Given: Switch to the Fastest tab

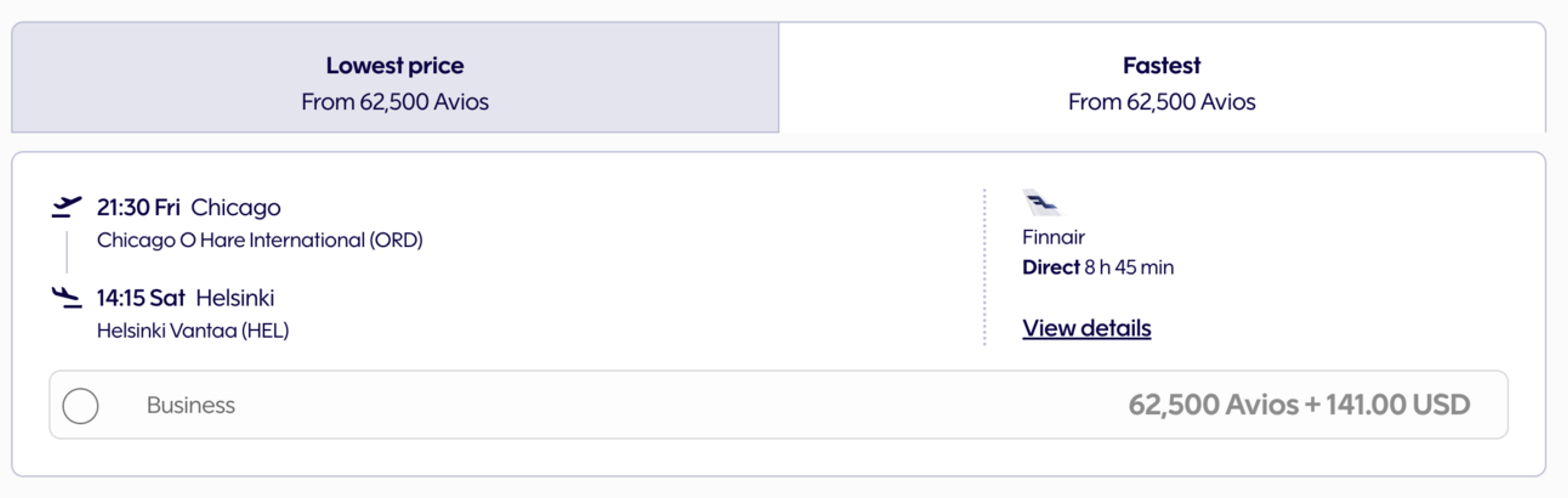Looking at the screenshot, I should (x=1161, y=77).
